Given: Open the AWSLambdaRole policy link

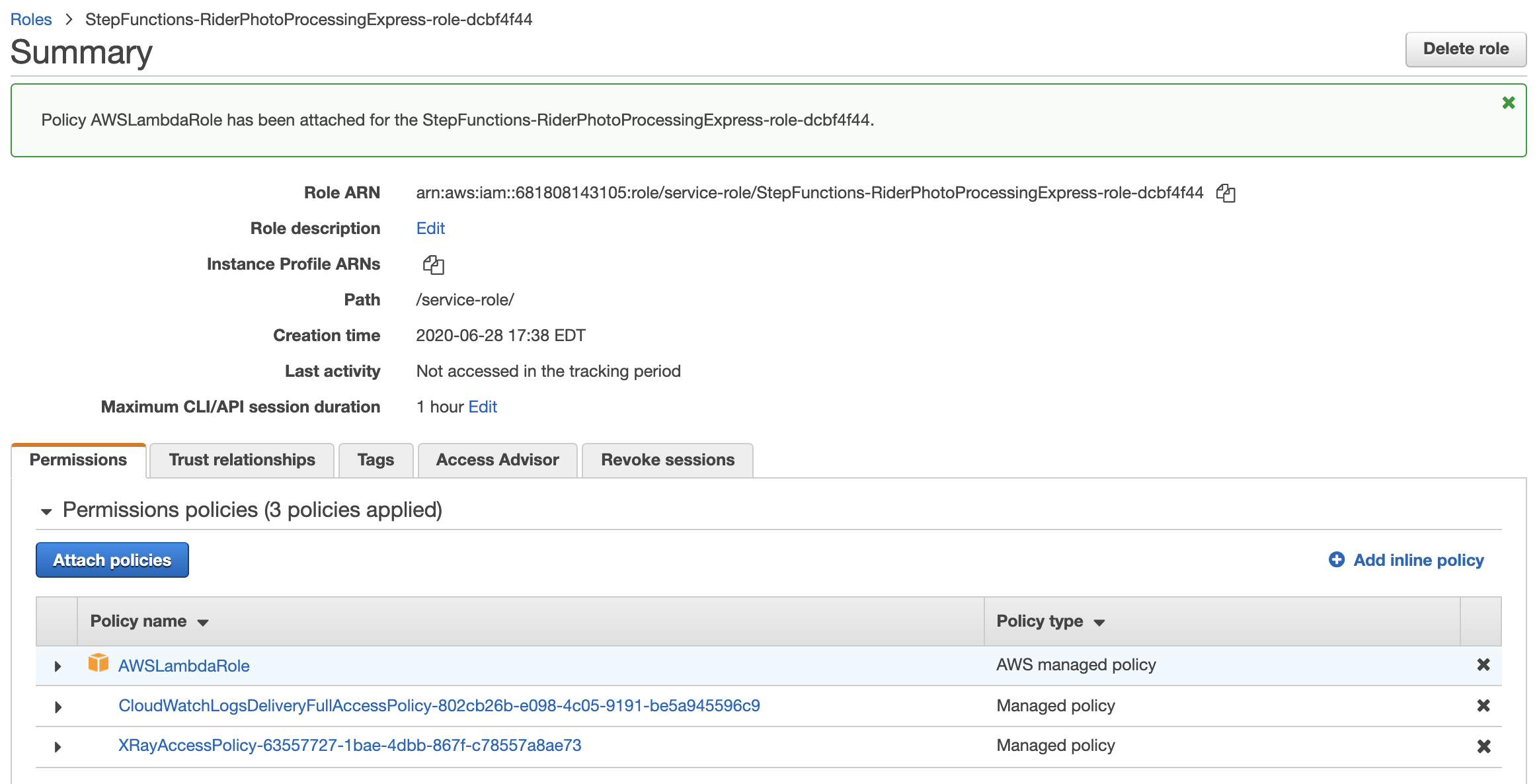Looking at the screenshot, I should click(x=184, y=666).
